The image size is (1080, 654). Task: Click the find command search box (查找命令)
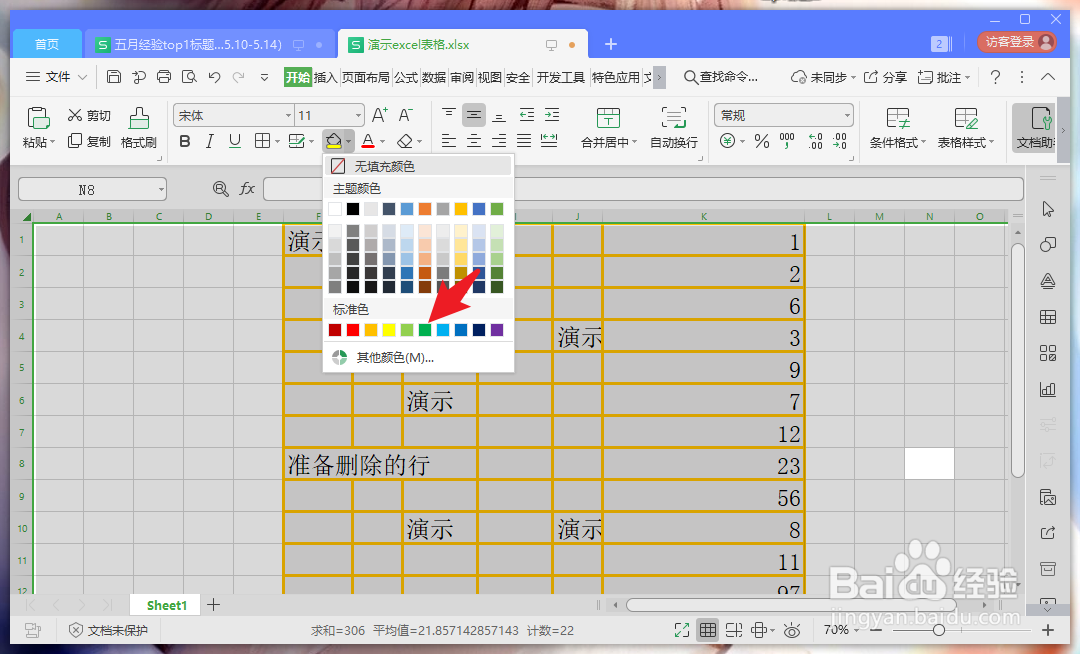(x=721, y=77)
